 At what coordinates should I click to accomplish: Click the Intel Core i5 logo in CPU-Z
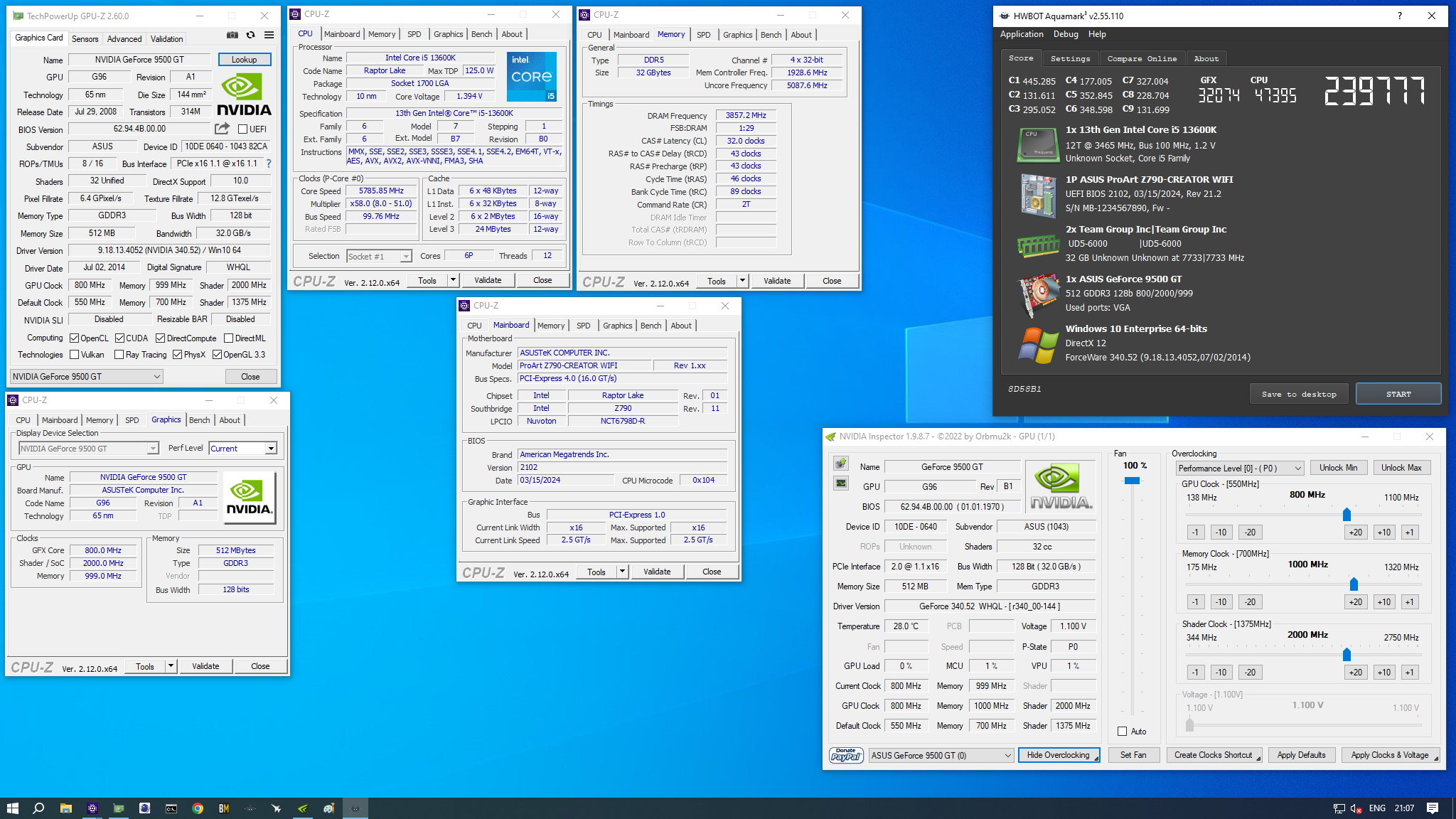532,76
